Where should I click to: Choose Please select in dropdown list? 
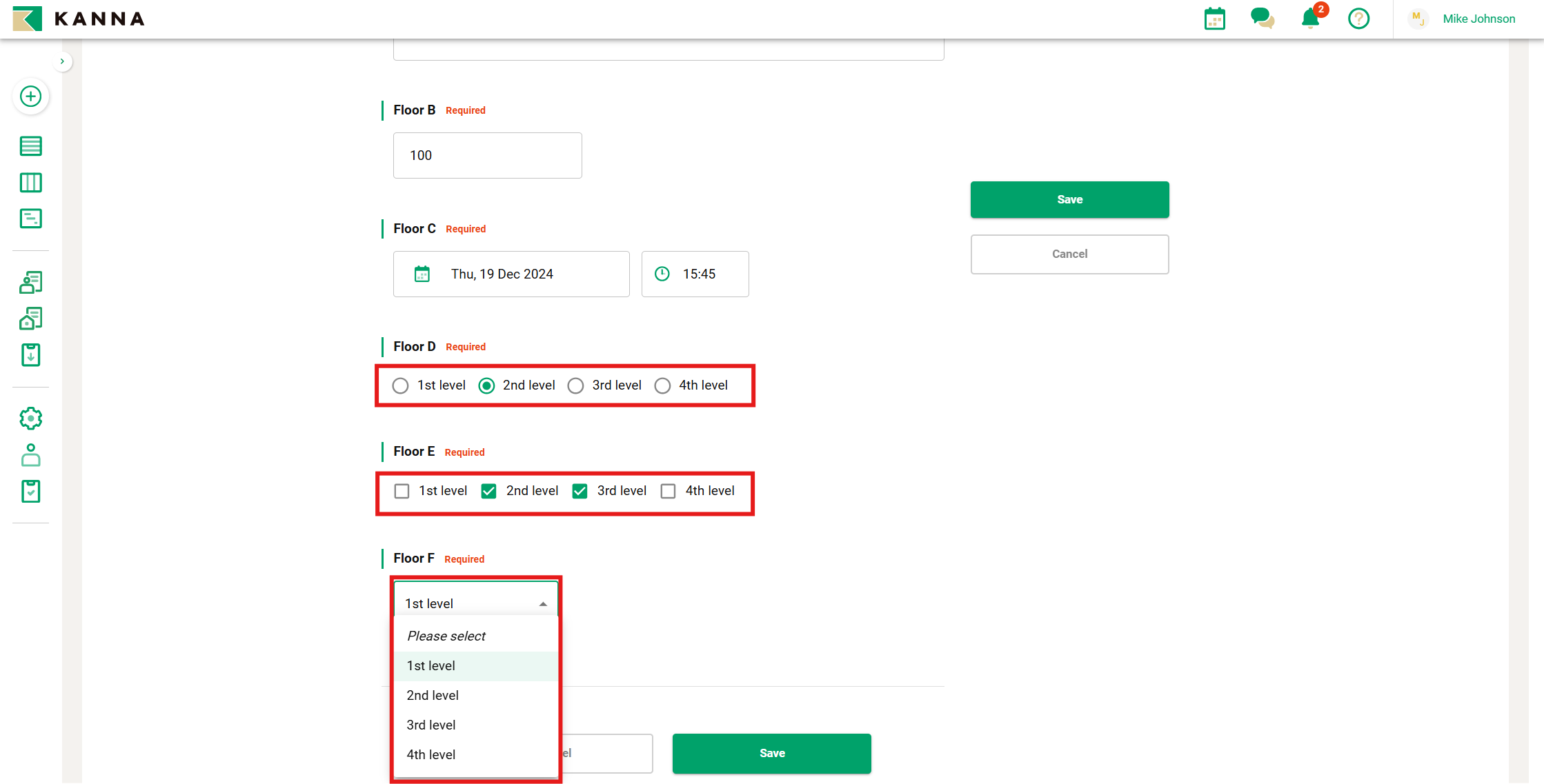446,636
